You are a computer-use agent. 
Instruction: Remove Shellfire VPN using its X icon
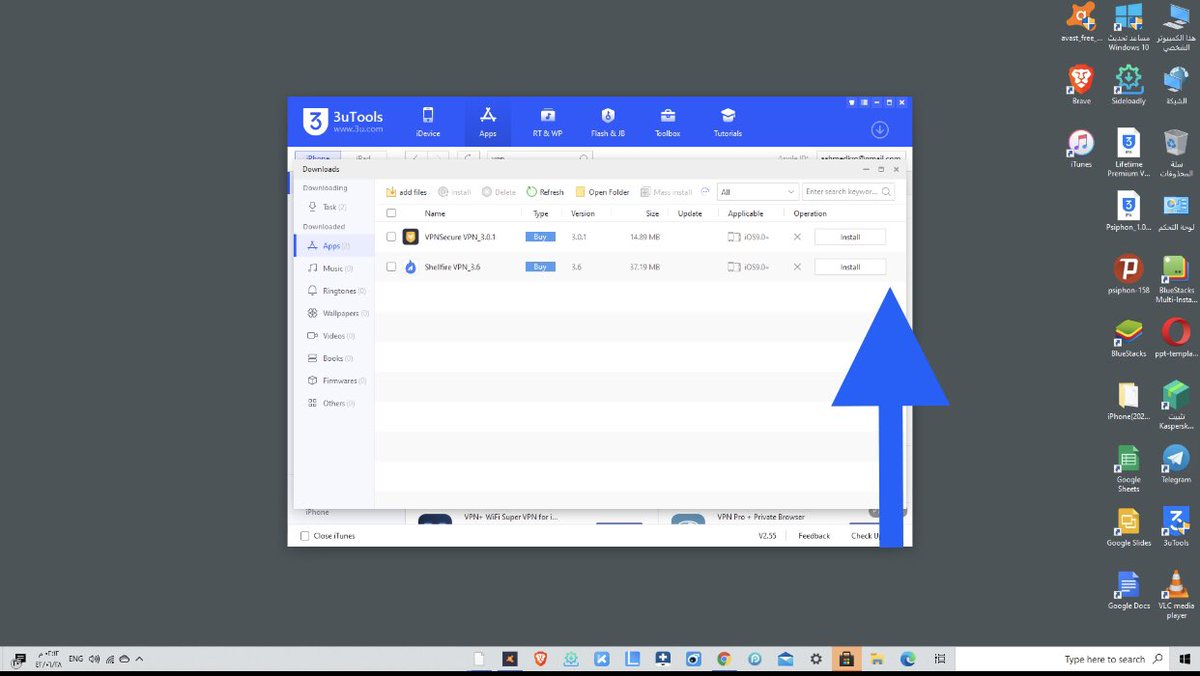[x=797, y=267]
